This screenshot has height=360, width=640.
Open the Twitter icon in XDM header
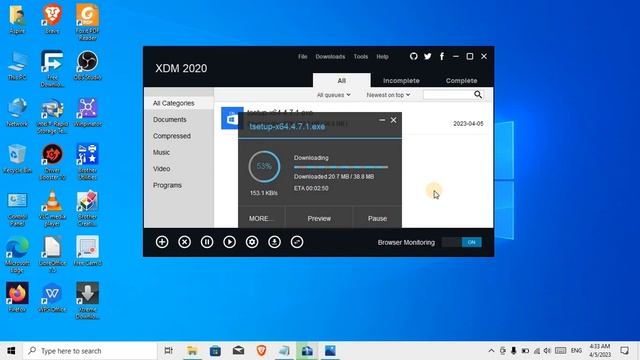tap(427, 56)
